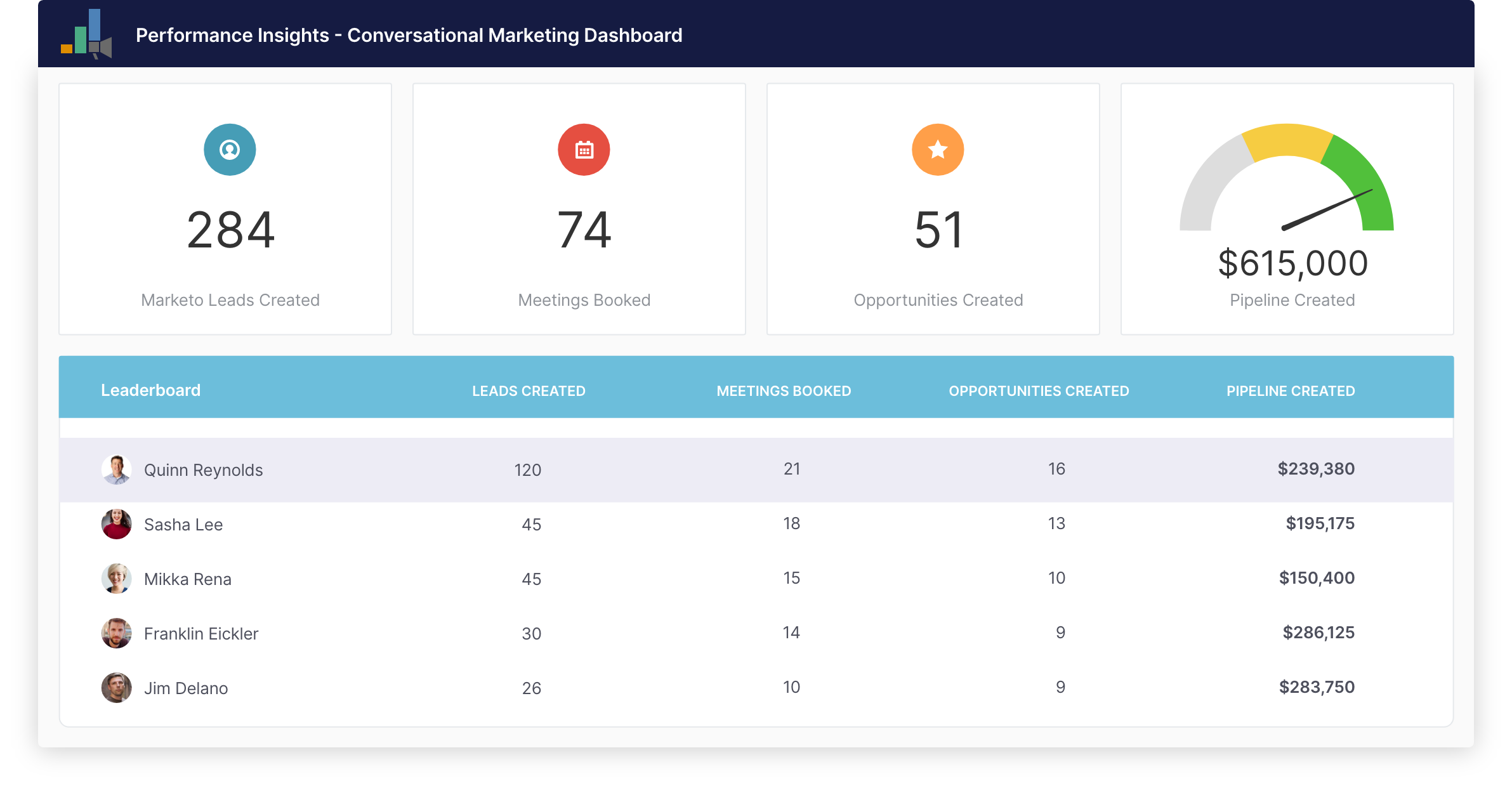Click Quinn Reynolds' avatar photo
Screen dimensions: 1512x788
117,470
